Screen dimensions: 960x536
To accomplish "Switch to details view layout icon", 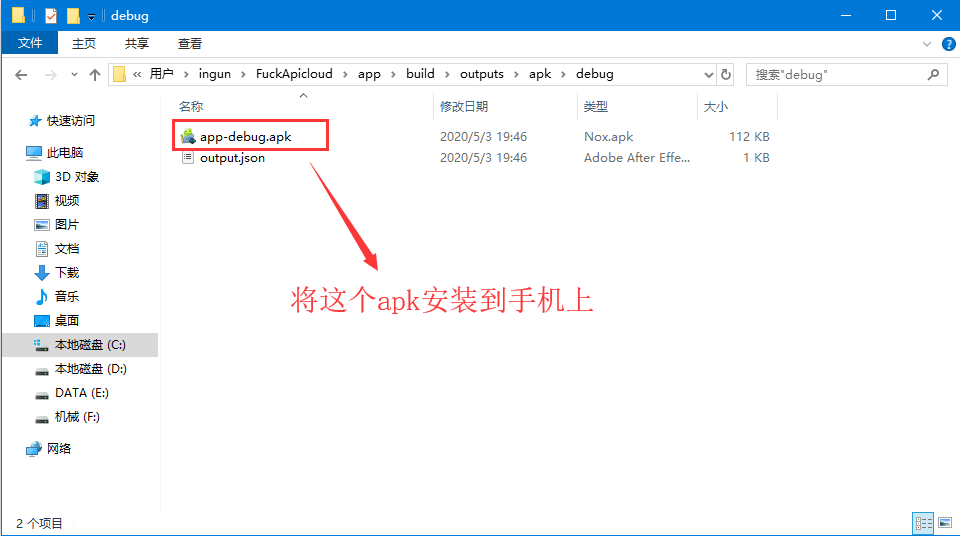I will click(x=921, y=523).
